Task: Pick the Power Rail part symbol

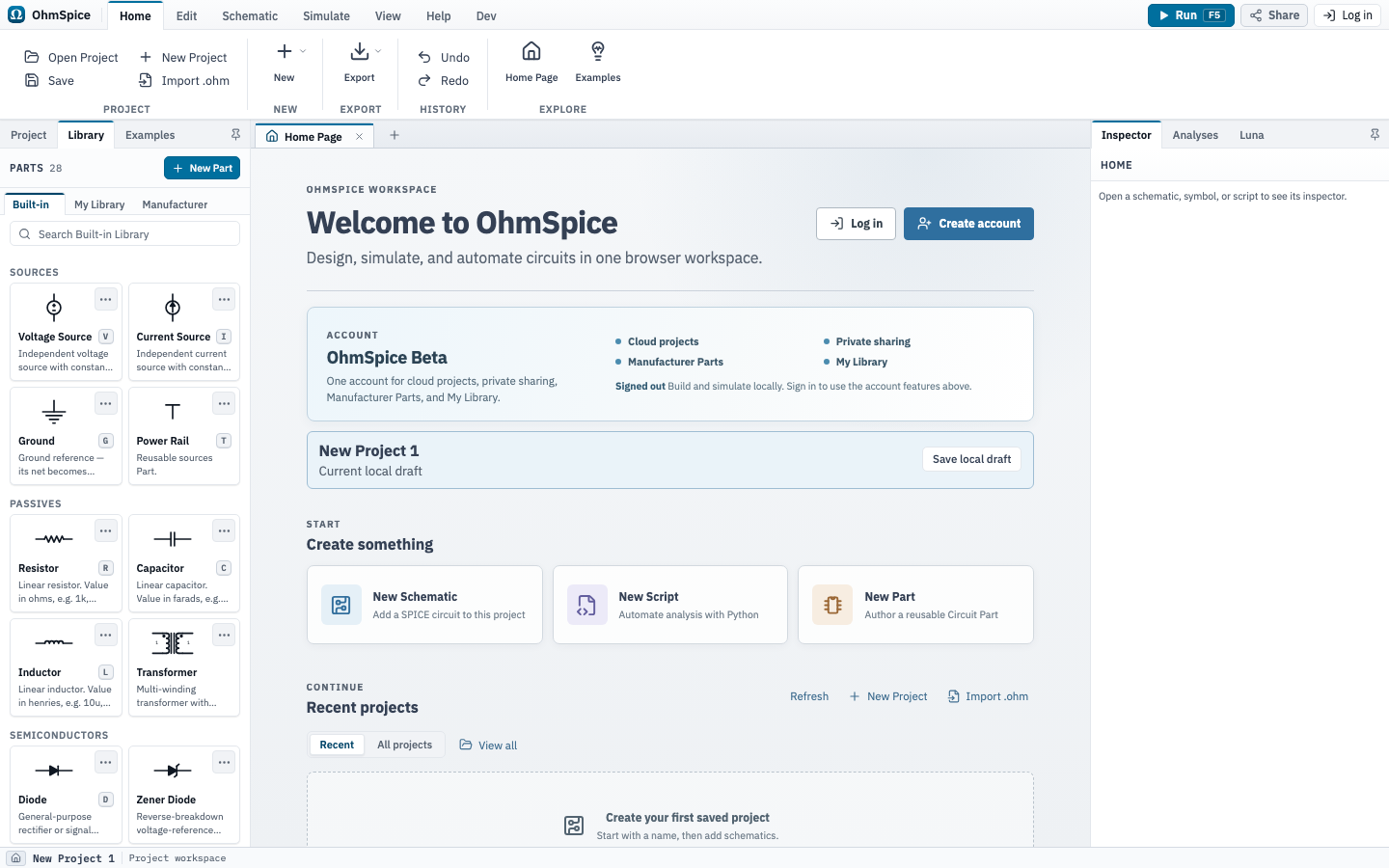Action: coord(173,412)
